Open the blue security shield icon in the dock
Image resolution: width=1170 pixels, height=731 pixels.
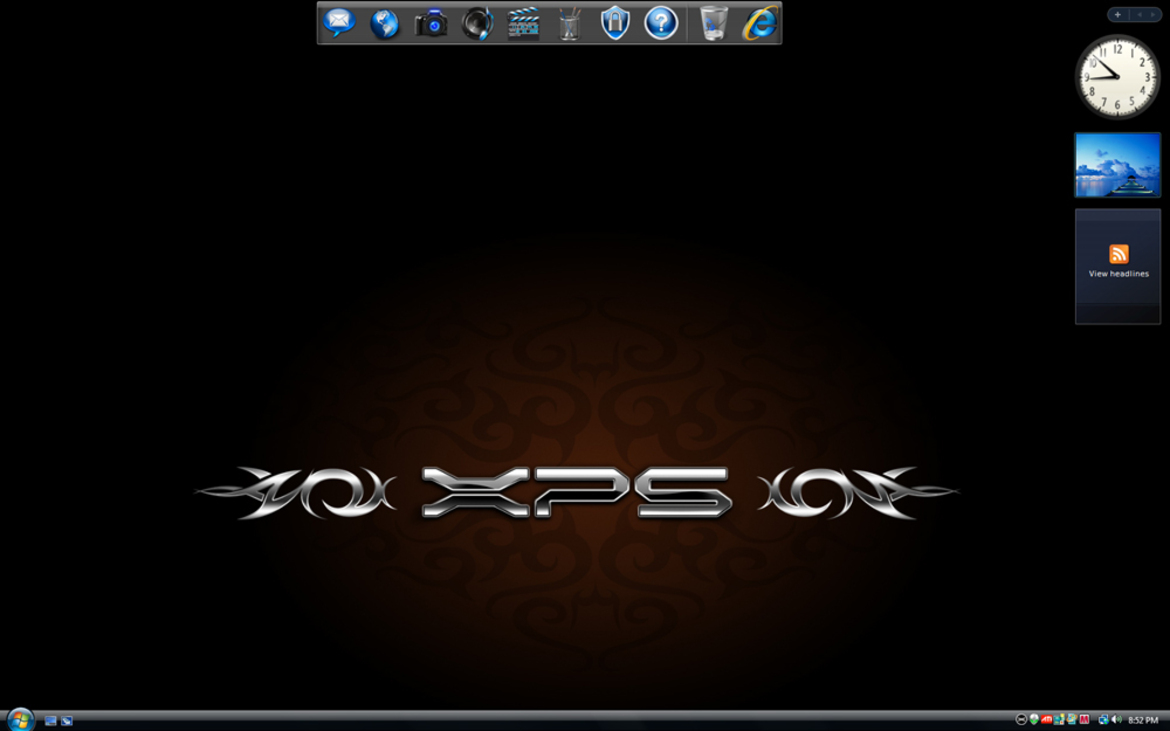(616, 23)
